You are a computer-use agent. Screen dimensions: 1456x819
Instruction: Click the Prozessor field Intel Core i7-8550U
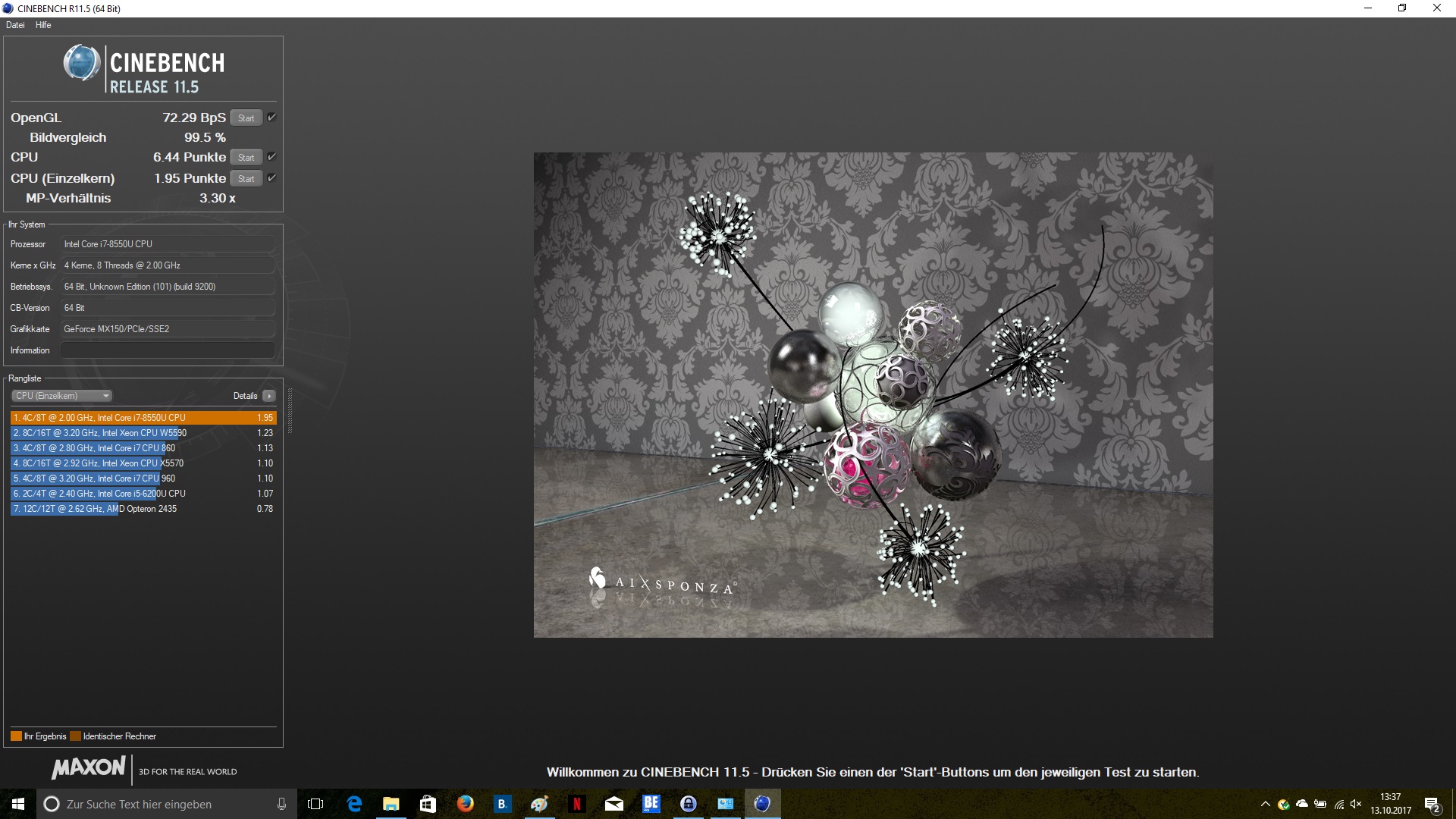pyautogui.click(x=168, y=244)
